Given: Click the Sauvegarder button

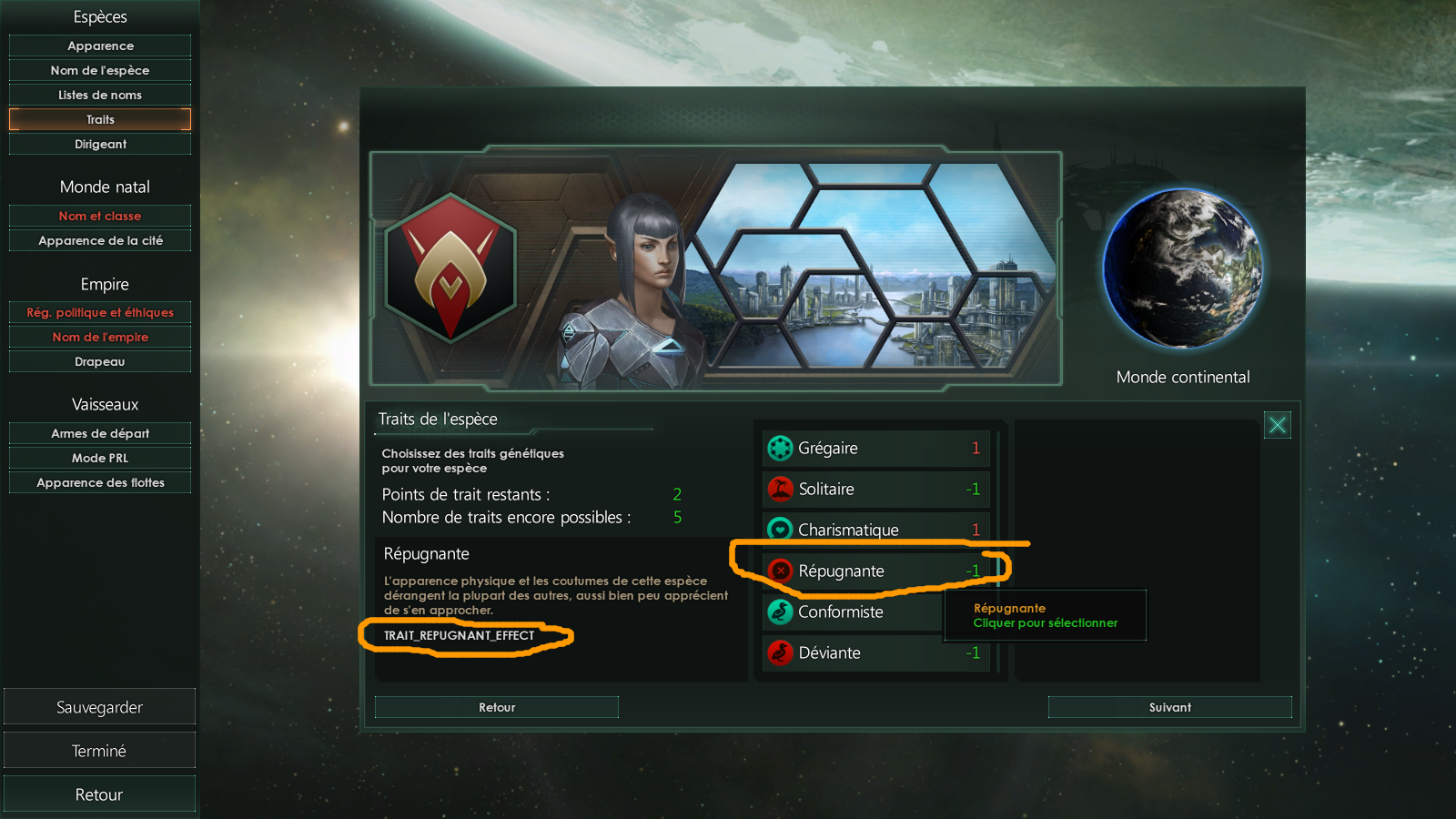Looking at the screenshot, I should pyautogui.click(x=99, y=707).
